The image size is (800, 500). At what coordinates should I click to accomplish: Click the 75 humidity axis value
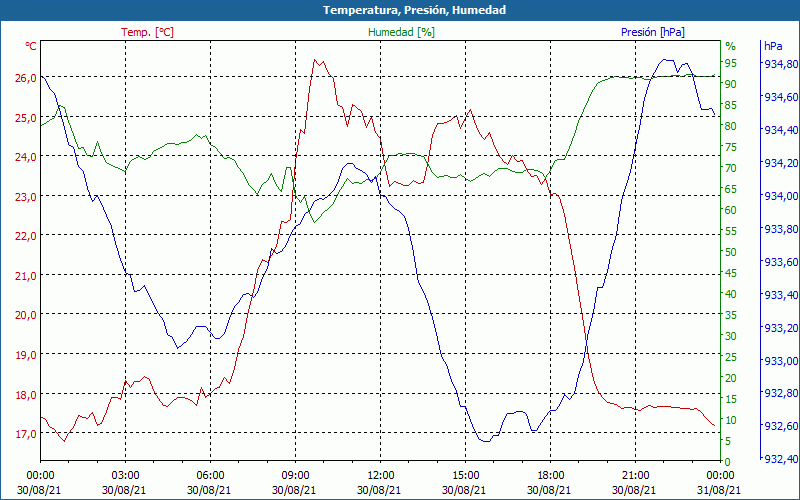tap(731, 147)
